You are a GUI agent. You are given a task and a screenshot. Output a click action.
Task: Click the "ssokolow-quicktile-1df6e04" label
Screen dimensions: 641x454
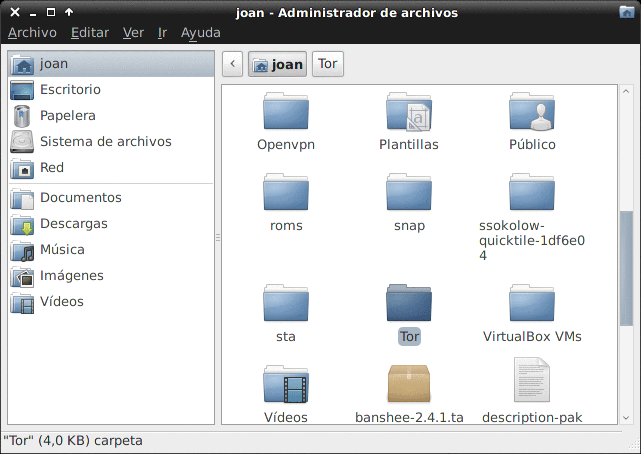click(532, 240)
